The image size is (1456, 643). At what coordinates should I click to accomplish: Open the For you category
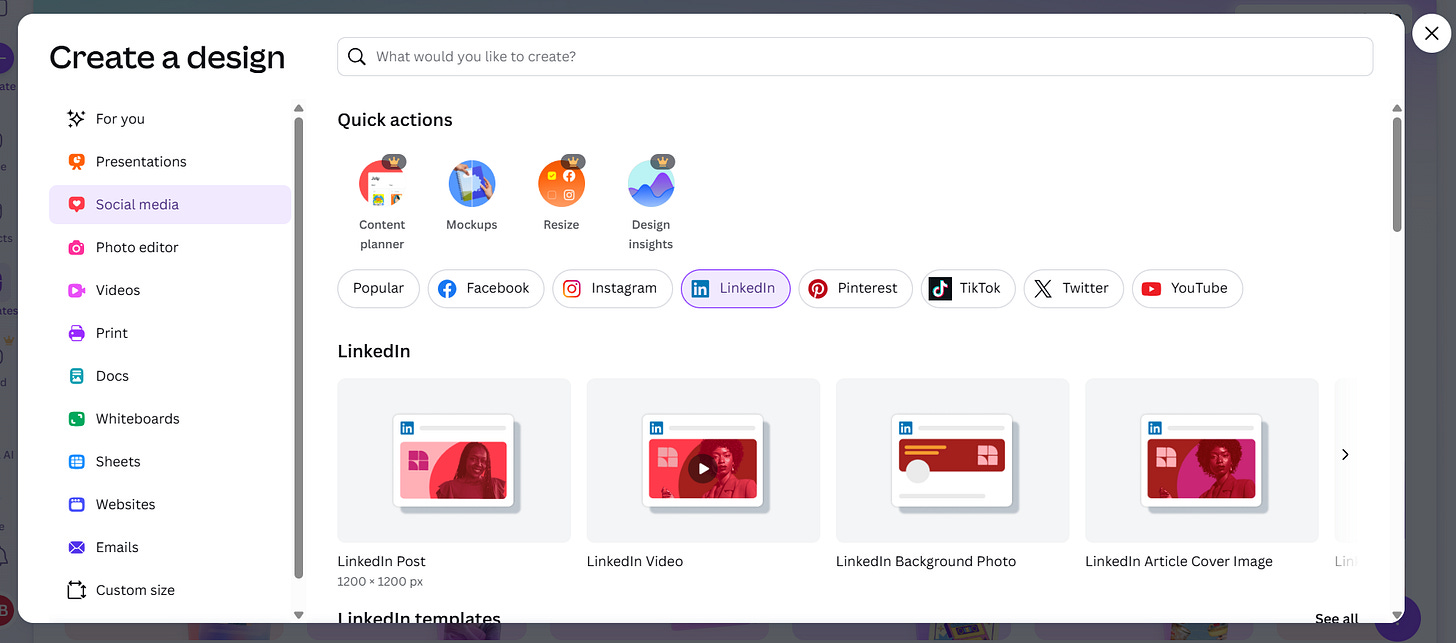coord(170,119)
